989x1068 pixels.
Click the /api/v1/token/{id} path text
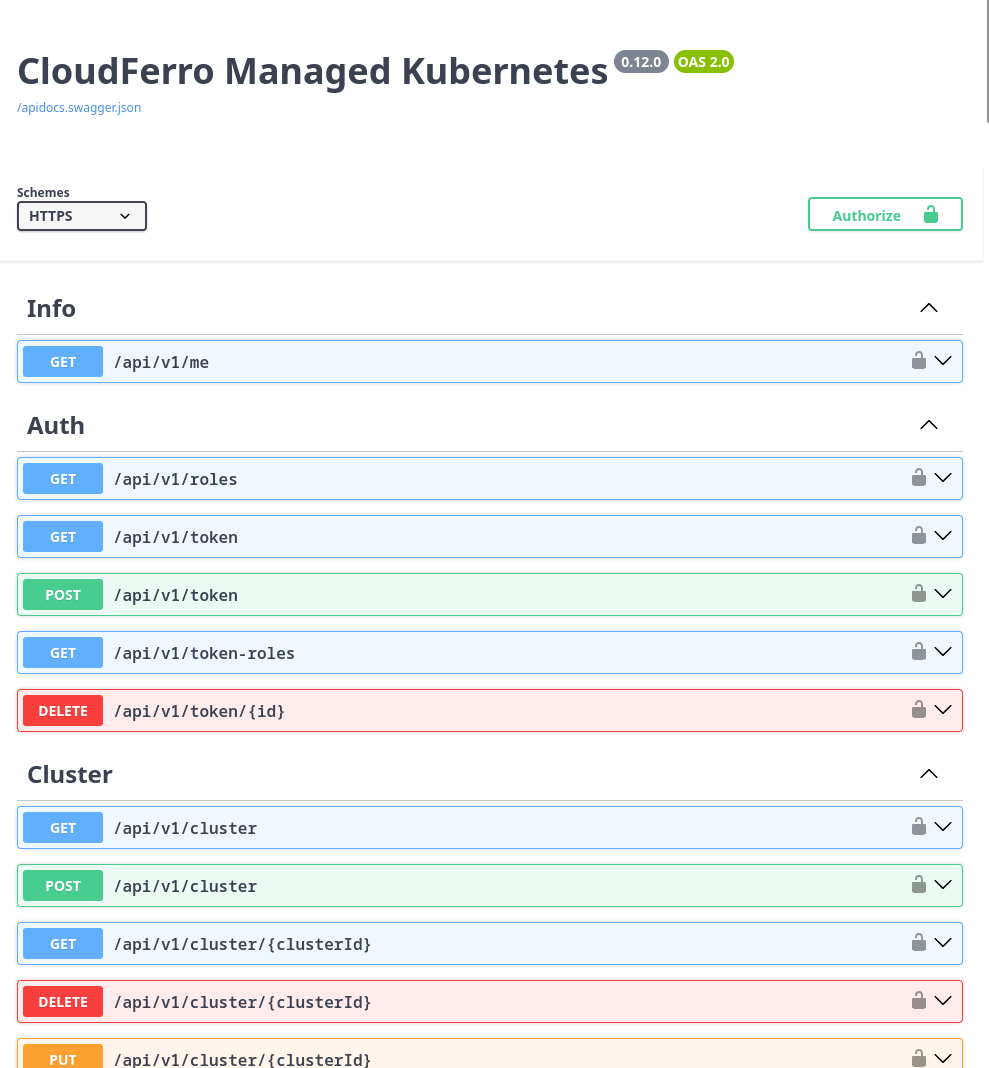coord(200,711)
